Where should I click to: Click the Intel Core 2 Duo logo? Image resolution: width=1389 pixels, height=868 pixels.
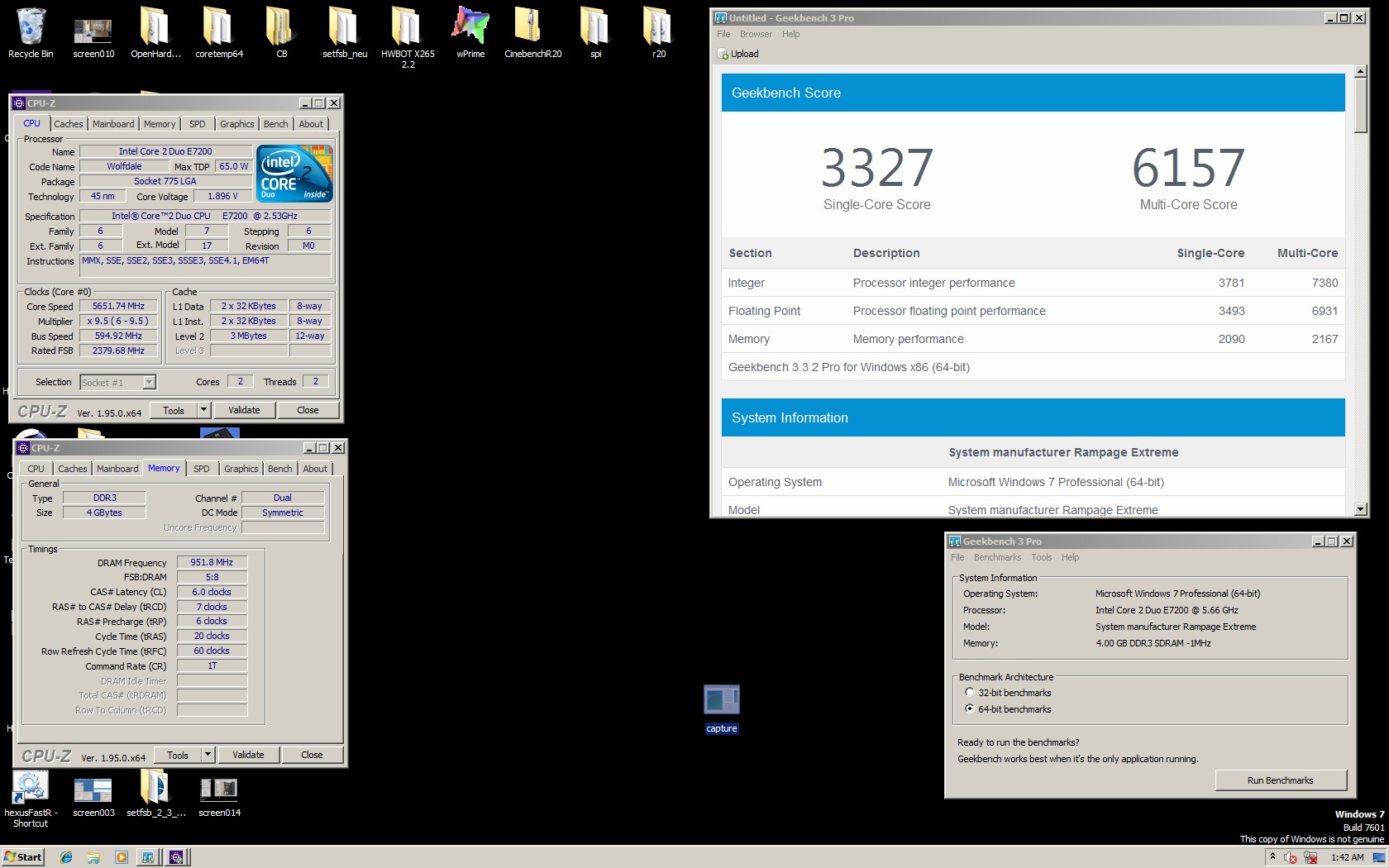[x=294, y=174]
